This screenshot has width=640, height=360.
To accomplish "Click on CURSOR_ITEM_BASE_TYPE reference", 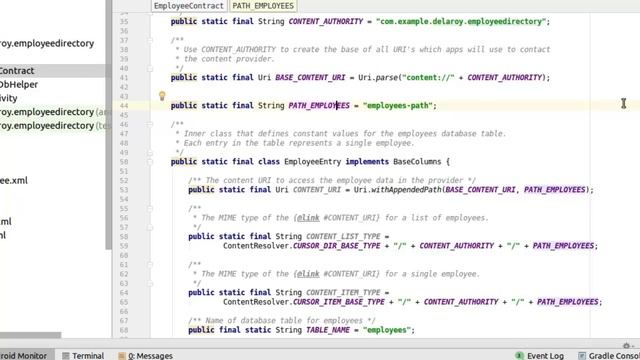I will (339, 302).
